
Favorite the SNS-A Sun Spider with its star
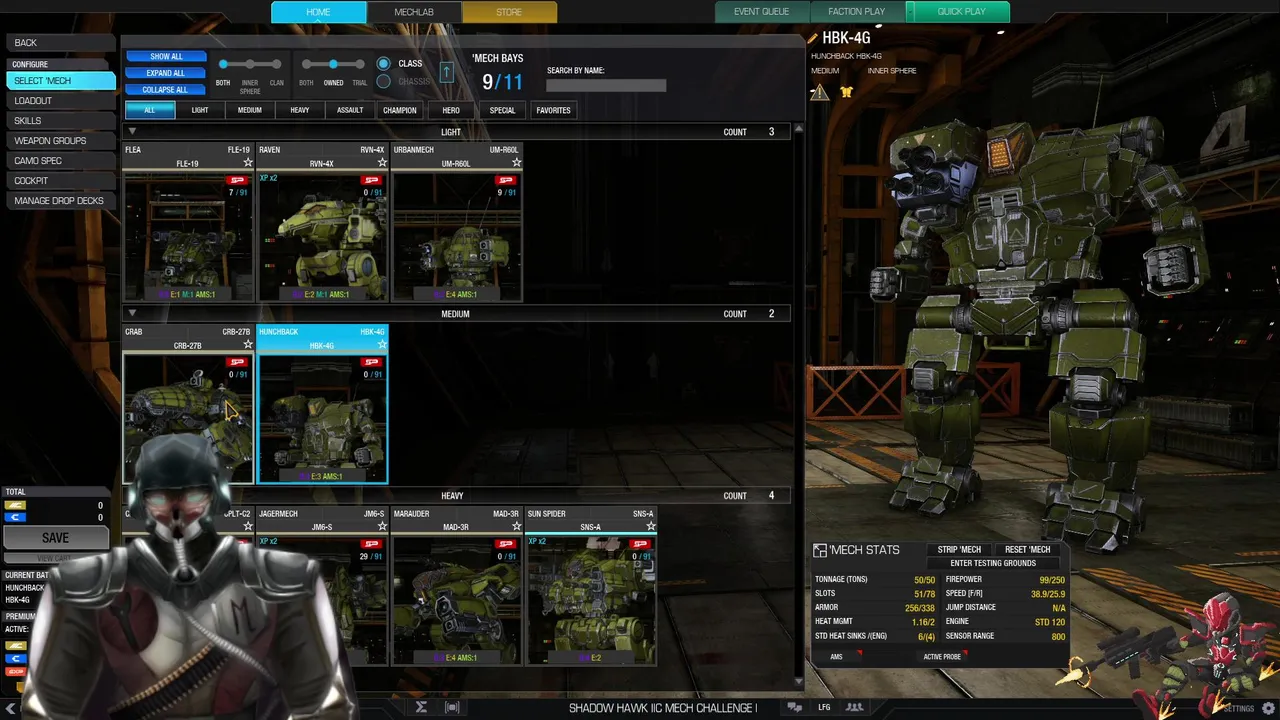point(651,526)
